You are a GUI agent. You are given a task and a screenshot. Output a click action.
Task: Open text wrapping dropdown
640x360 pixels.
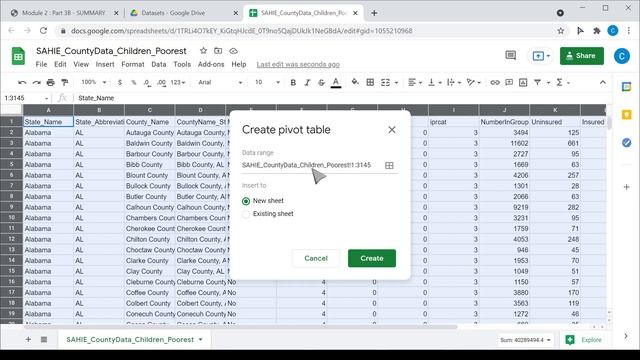click(x=454, y=82)
